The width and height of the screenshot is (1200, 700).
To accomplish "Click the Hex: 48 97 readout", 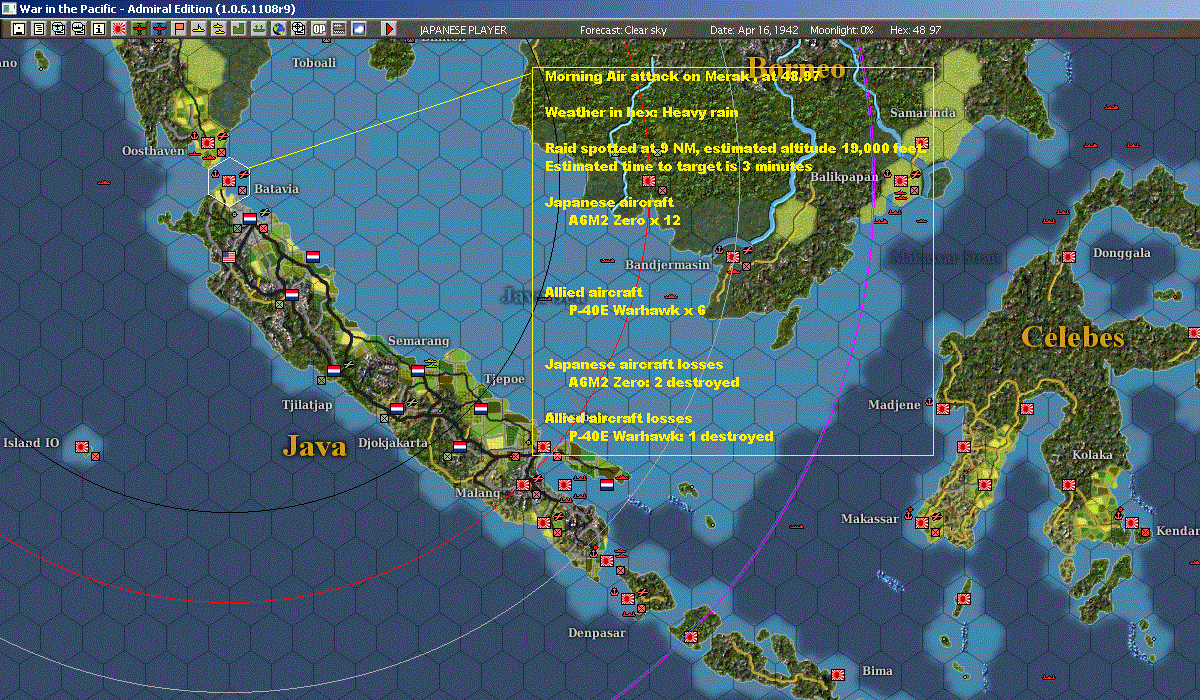I will (914, 30).
